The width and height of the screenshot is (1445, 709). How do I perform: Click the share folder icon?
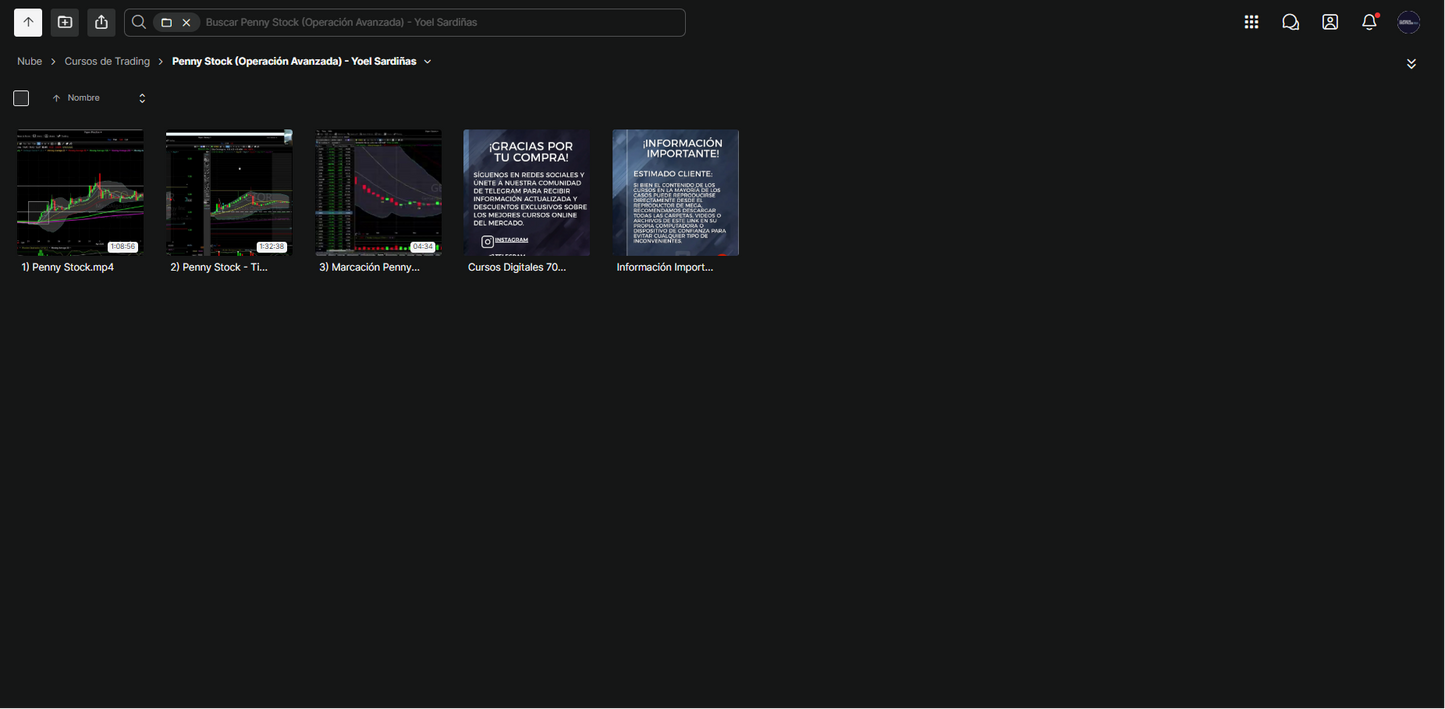coord(101,22)
